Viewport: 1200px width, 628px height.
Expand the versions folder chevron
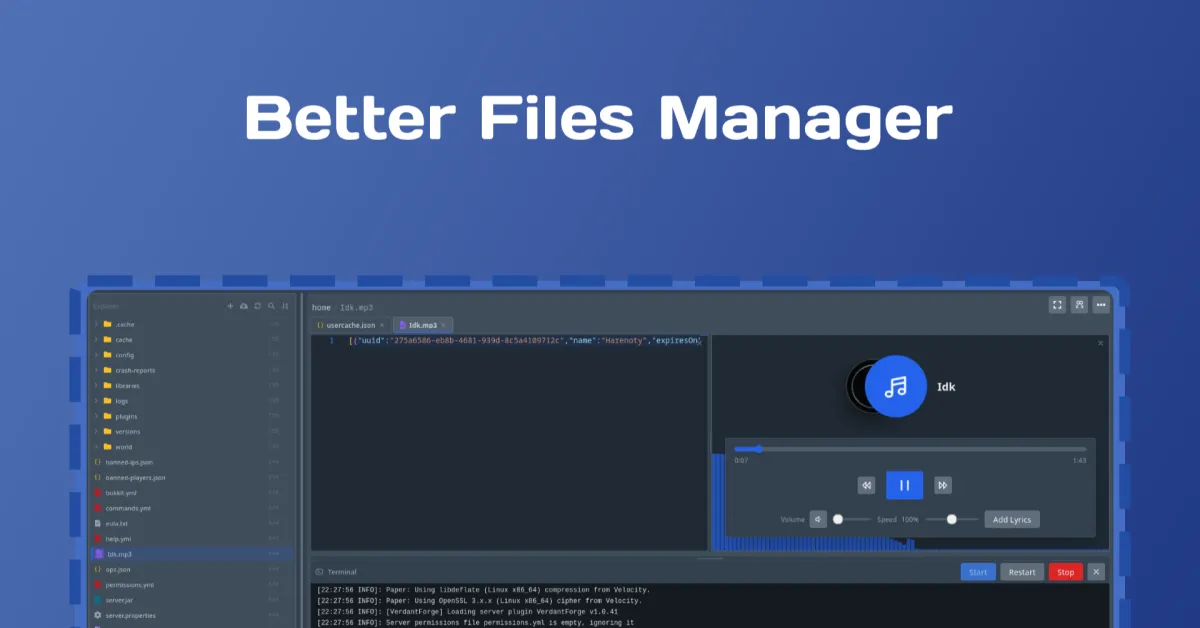pos(96,431)
